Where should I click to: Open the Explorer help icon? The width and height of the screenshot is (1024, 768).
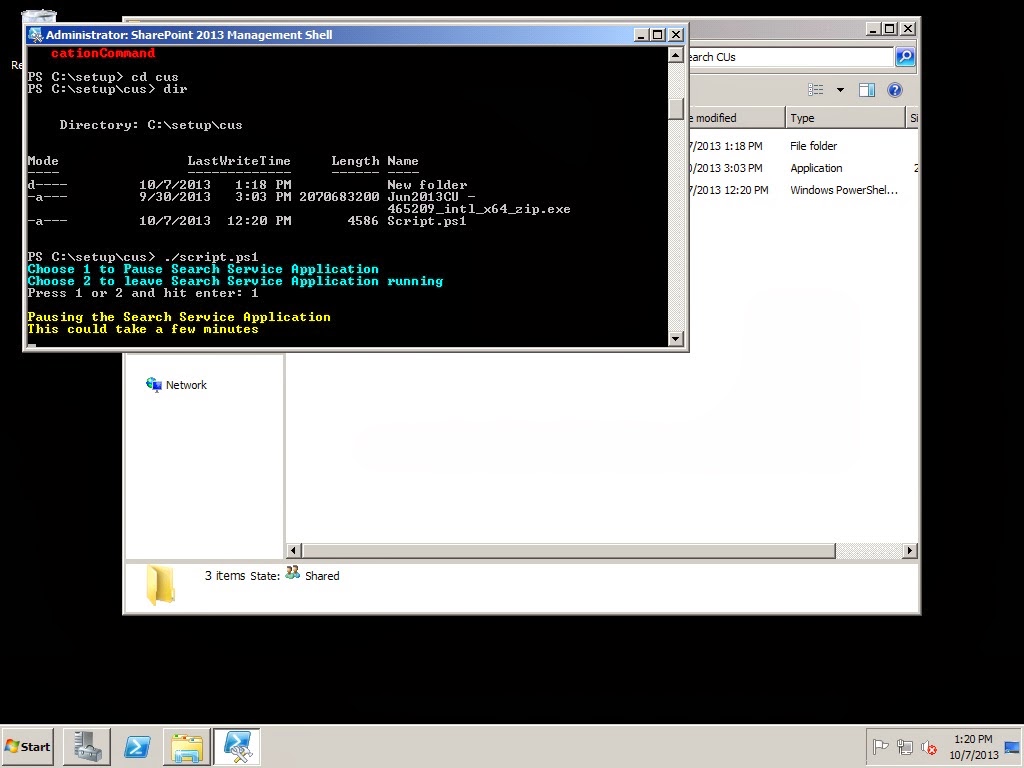895,90
